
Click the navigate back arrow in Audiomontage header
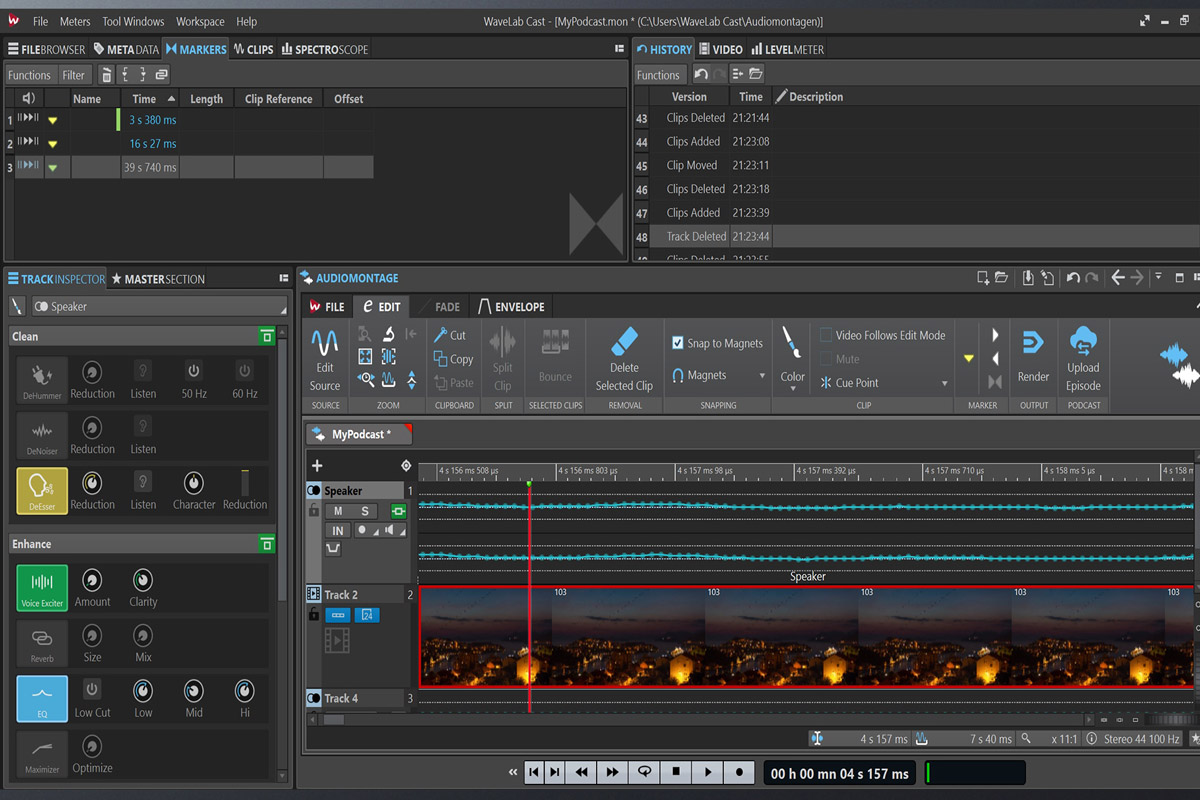pos(1118,278)
